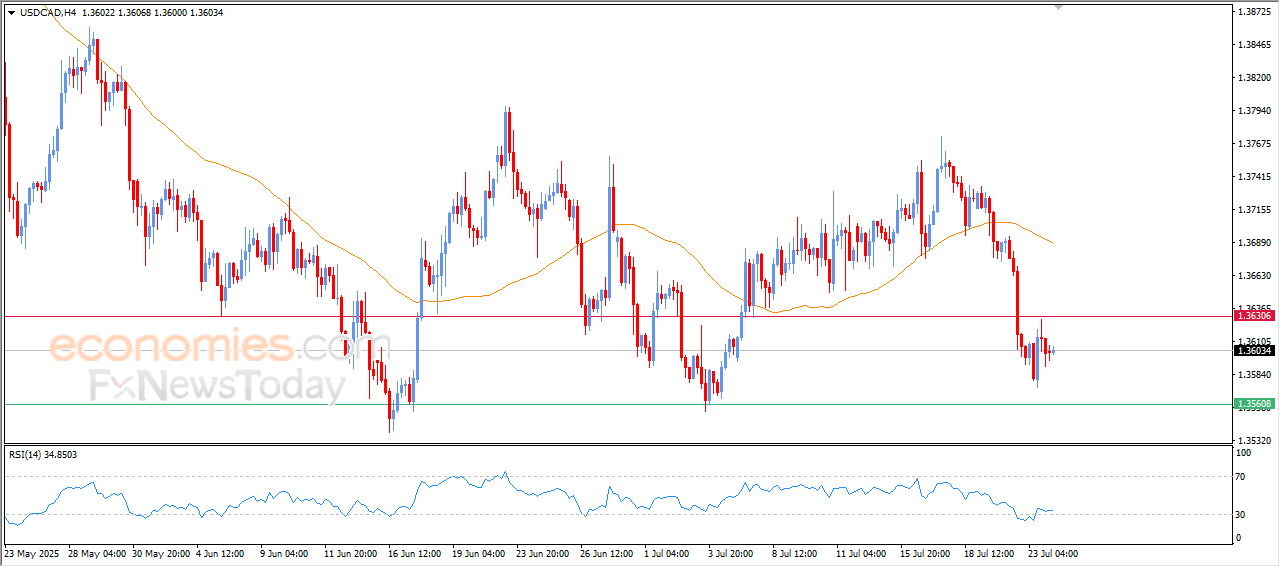This screenshot has height=567, width=1280.
Task: Click the 28 May 04:00 date label
Action: click(98, 553)
